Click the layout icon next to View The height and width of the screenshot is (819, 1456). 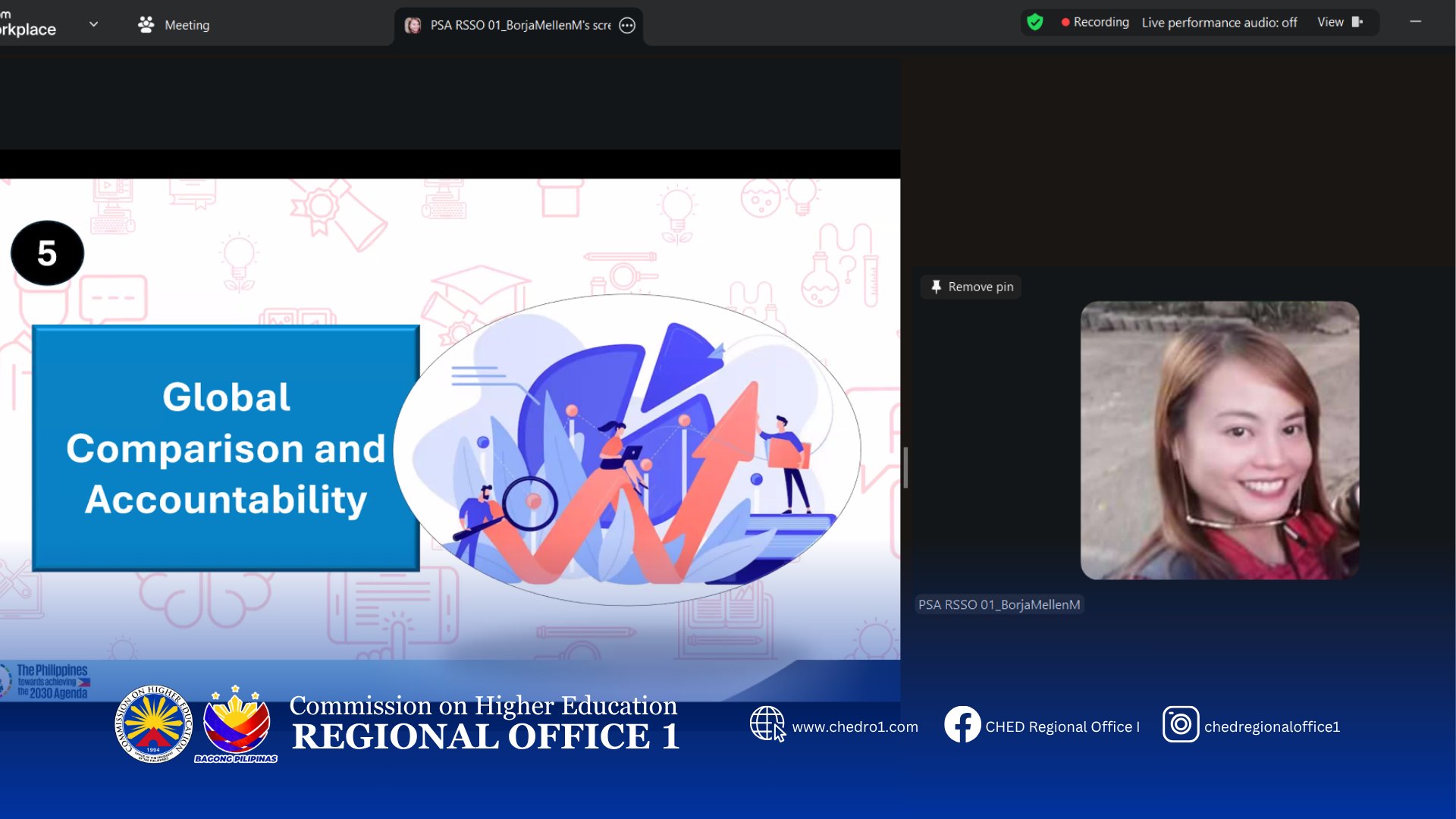coord(1357,22)
